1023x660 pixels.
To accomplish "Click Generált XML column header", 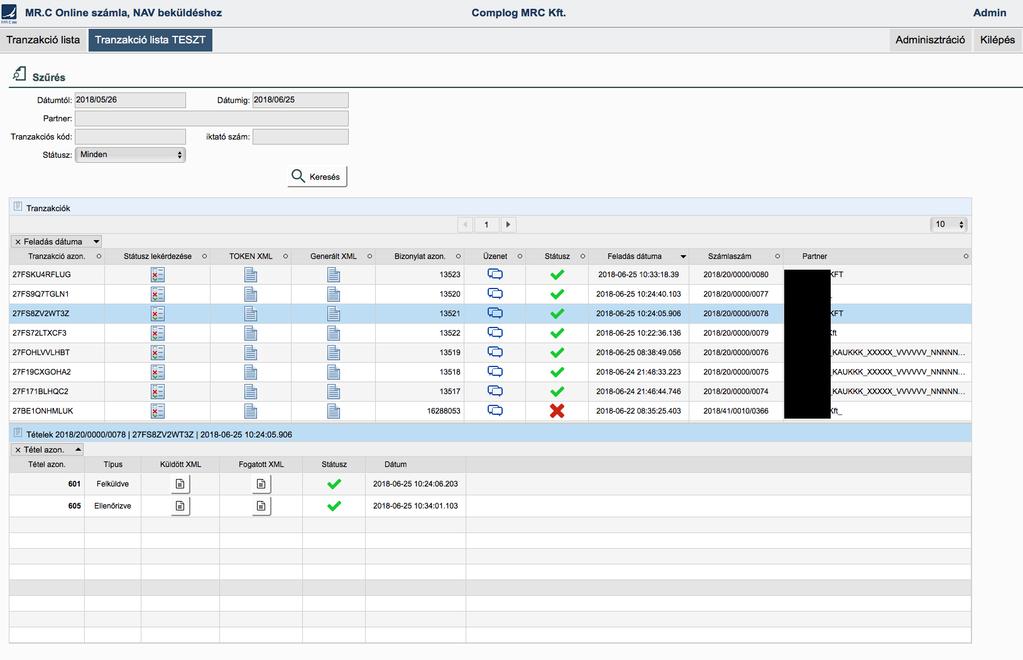I will (333, 256).
